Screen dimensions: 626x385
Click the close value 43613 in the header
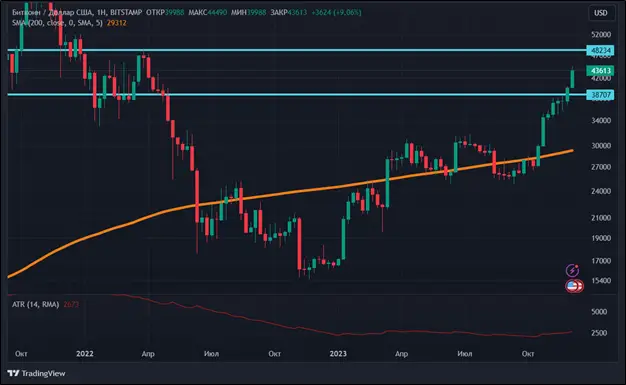pyautogui.click(x=297, y=12)
